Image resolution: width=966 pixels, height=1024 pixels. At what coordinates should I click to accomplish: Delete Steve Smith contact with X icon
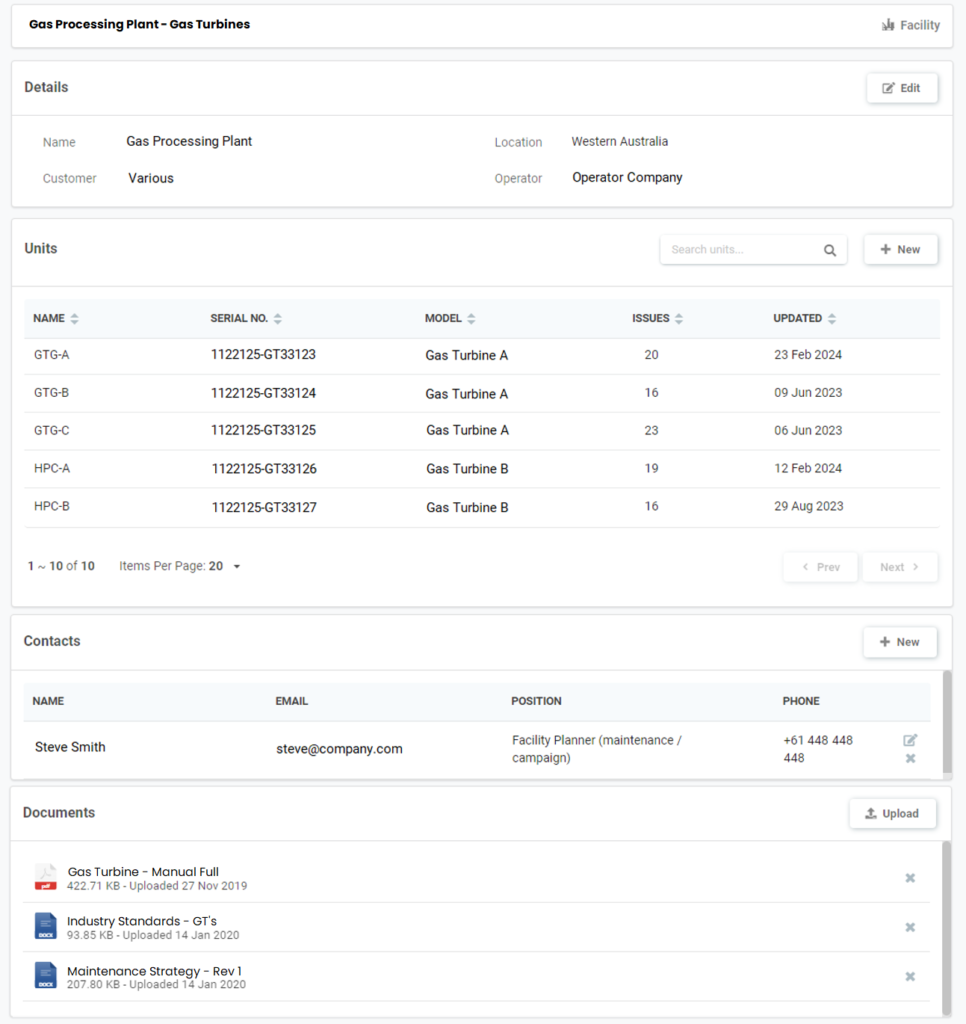(x=910, y=759)
